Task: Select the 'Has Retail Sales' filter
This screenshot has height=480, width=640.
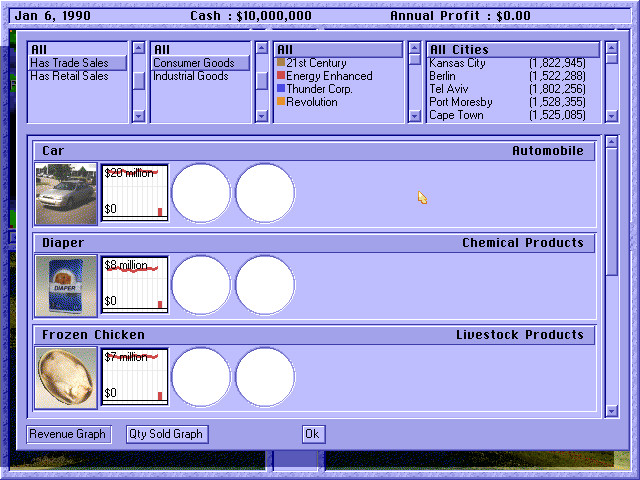Action: [78, 76]
